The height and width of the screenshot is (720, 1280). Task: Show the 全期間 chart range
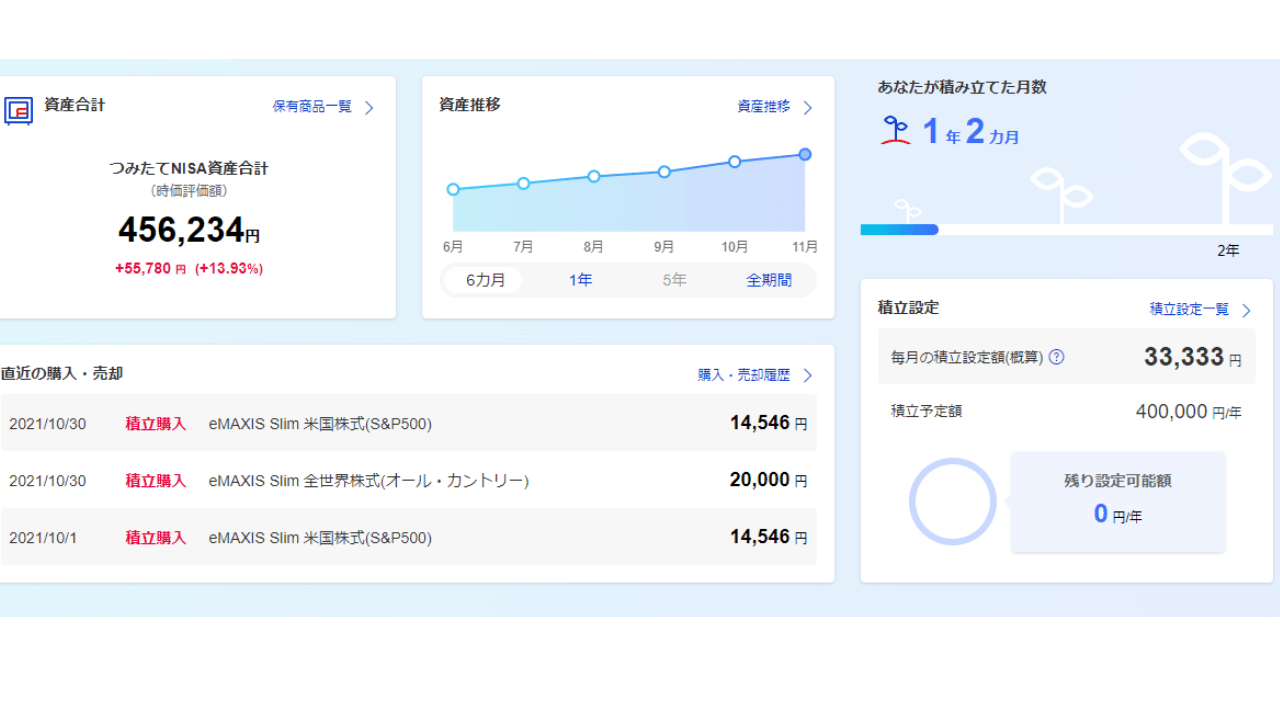click(x=768, y=281)
